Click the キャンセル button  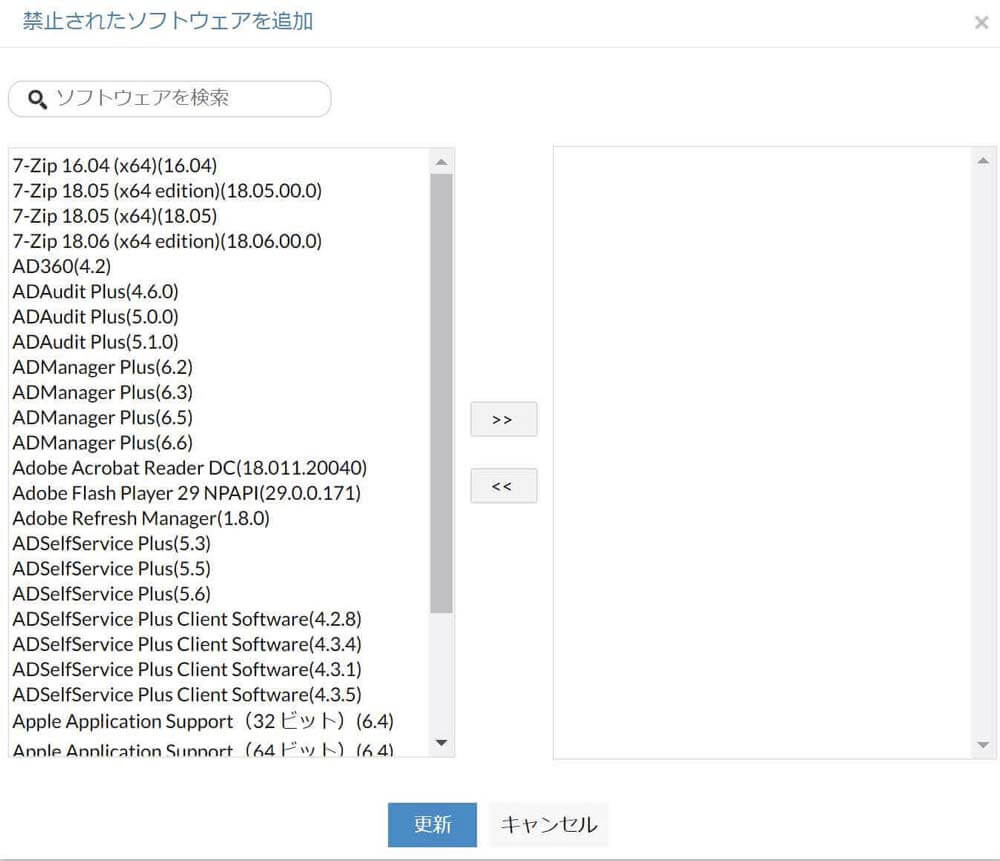(548, 824)
